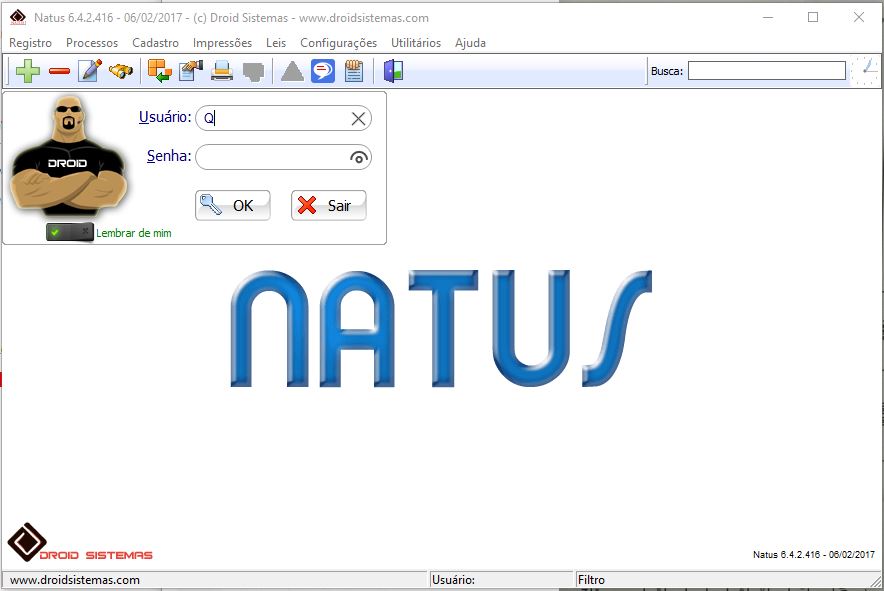Screen dimensions: 884x591
Task: Open the Registro menu
Action: (30, 43)
